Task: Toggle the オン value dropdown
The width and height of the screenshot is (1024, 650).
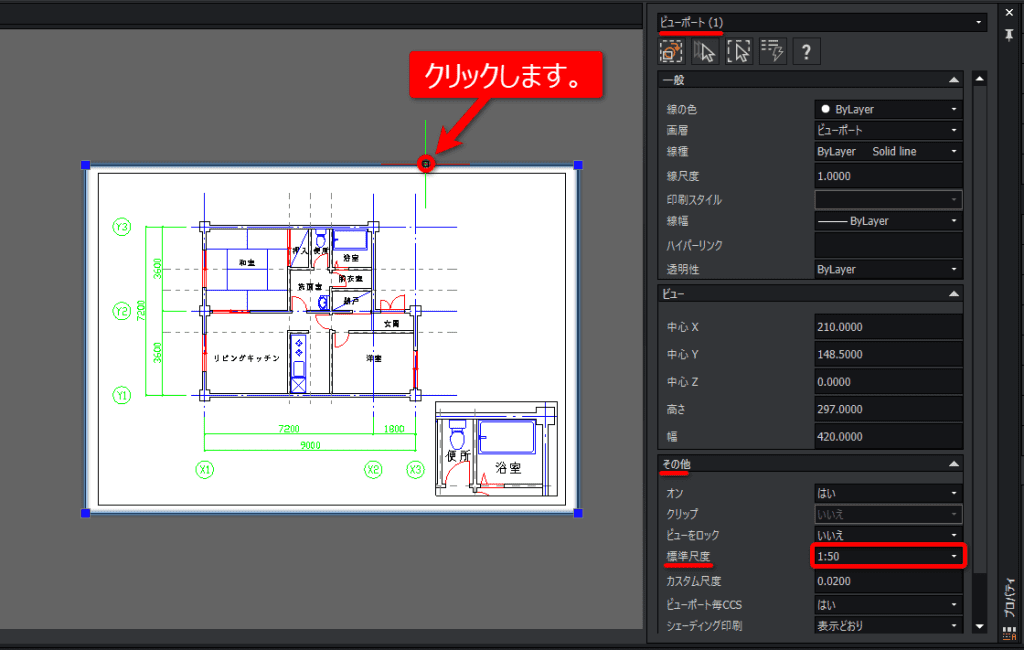Action: coord(888,493)
